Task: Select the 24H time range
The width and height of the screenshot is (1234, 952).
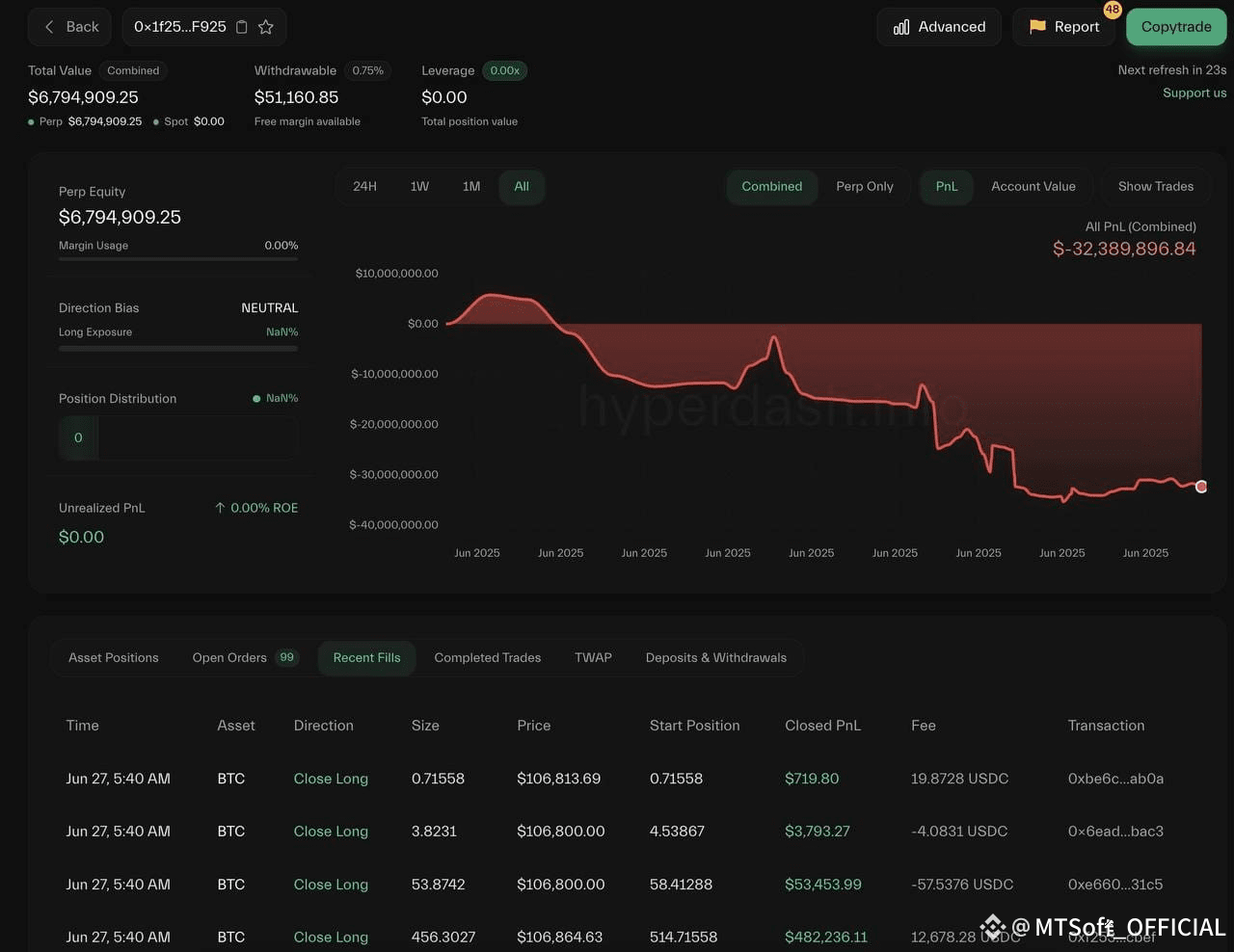Action: [364, 186]
